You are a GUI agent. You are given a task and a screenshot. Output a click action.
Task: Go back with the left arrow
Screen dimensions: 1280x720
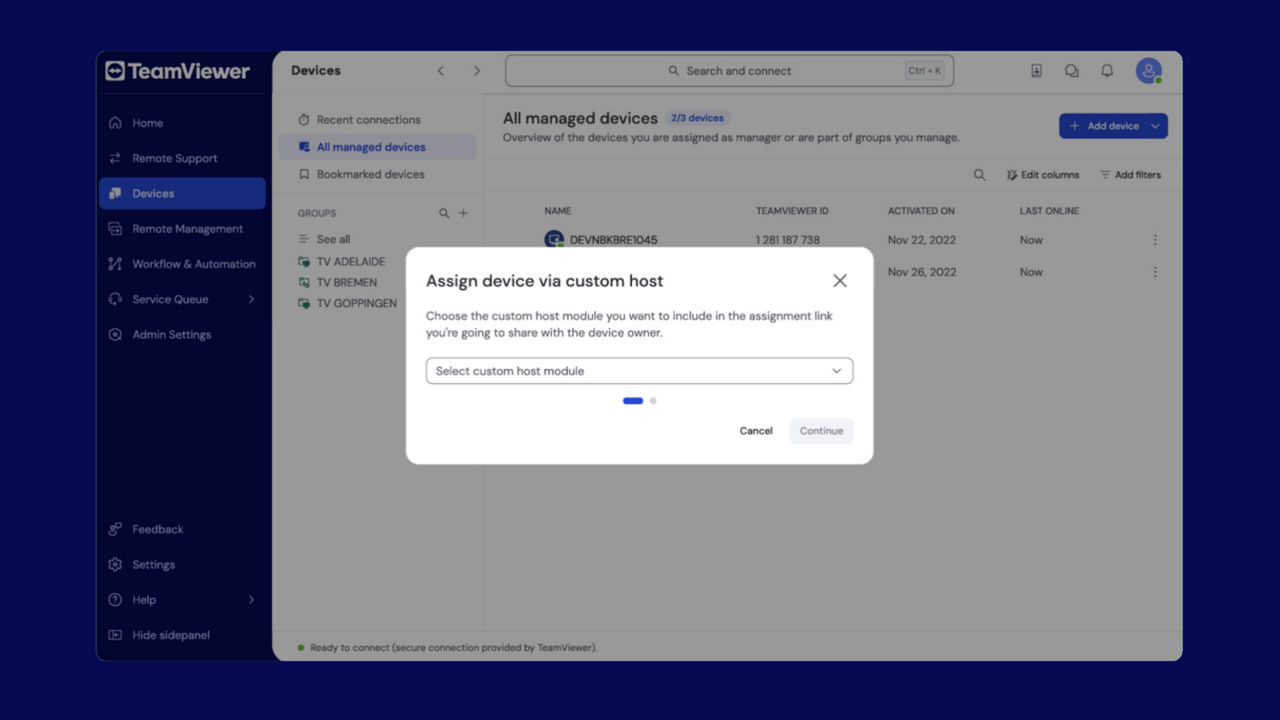[x=441, y=71]
